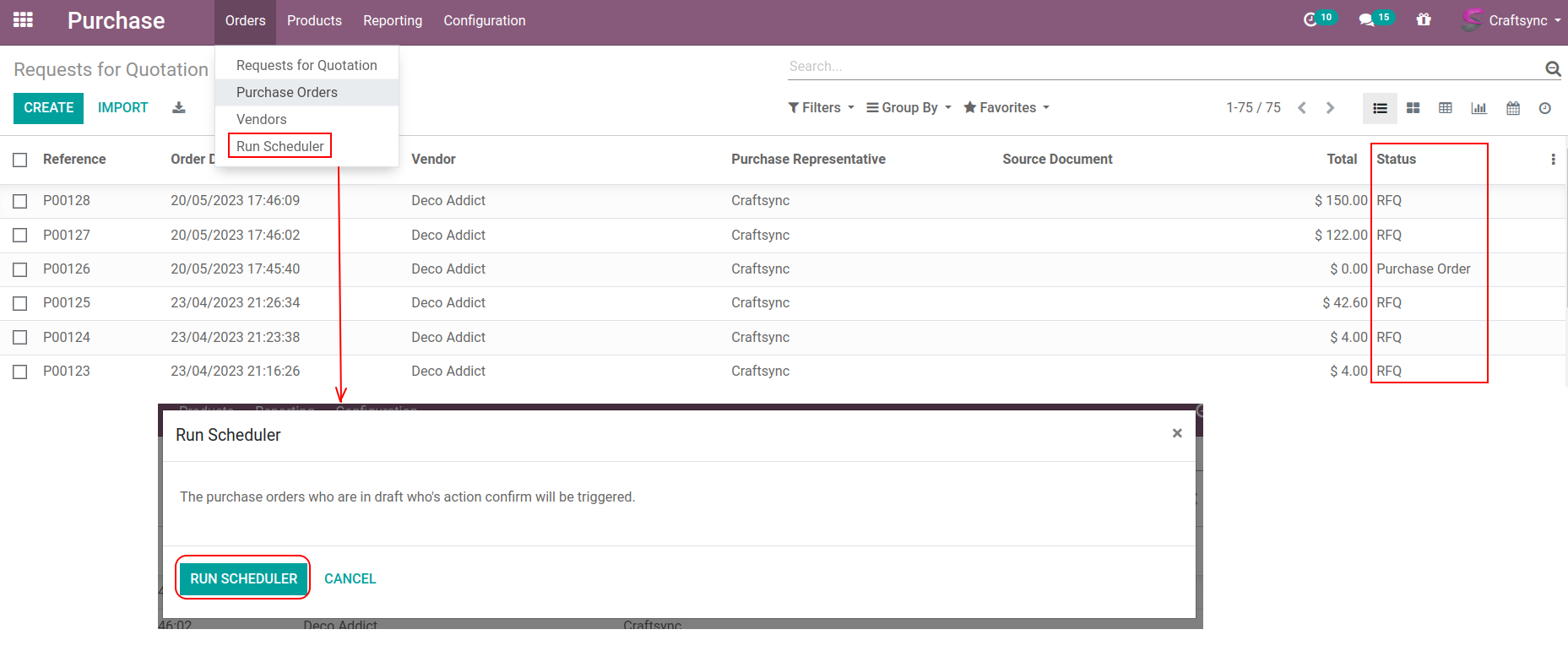Open the activity clock view icon
Screen dimensions: 1568x662
(1544, 108)
